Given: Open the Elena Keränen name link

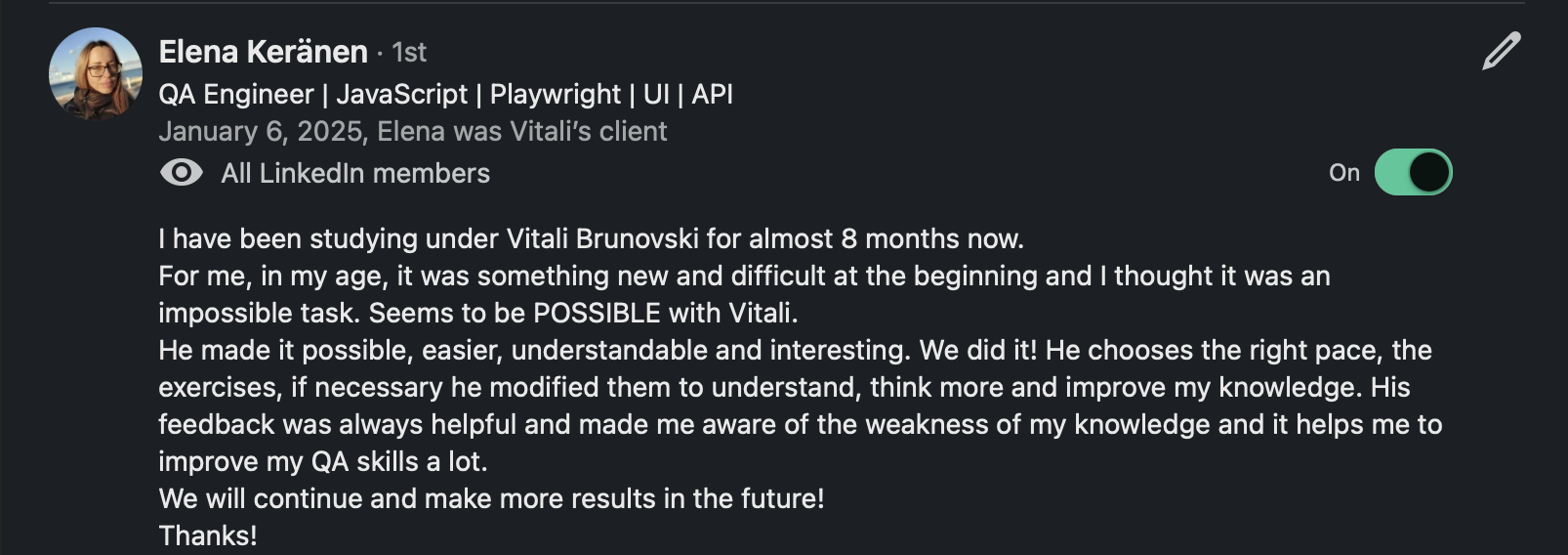Looking at the screenshot, I should [263, 52].
